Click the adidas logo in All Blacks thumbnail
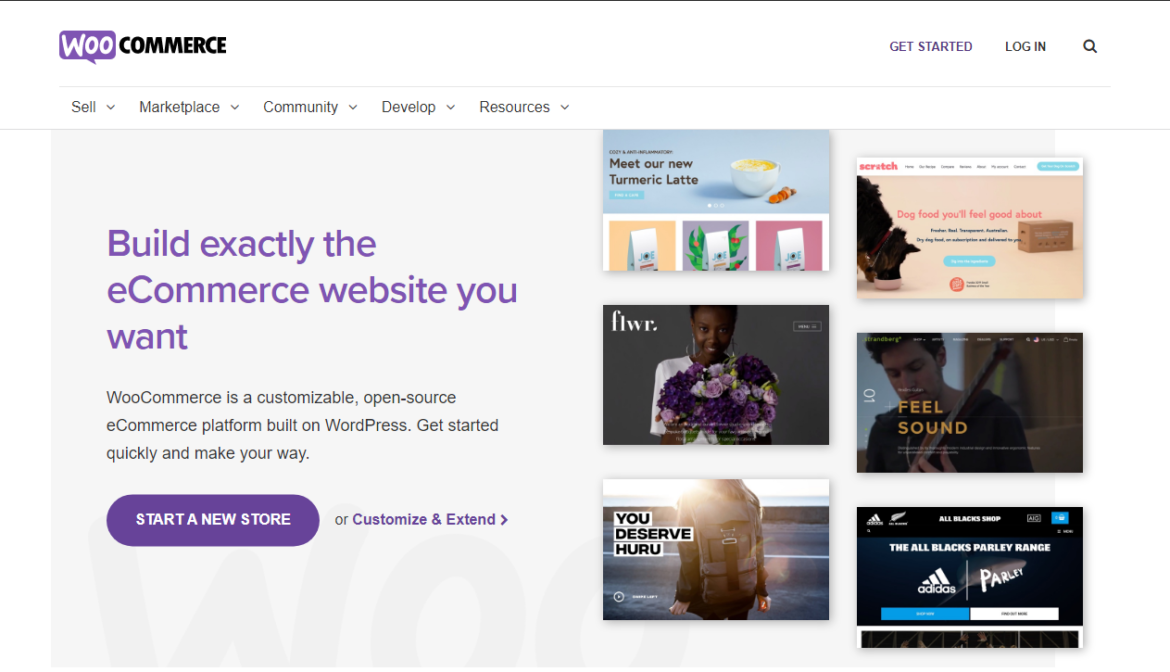 tap(936, 581)
